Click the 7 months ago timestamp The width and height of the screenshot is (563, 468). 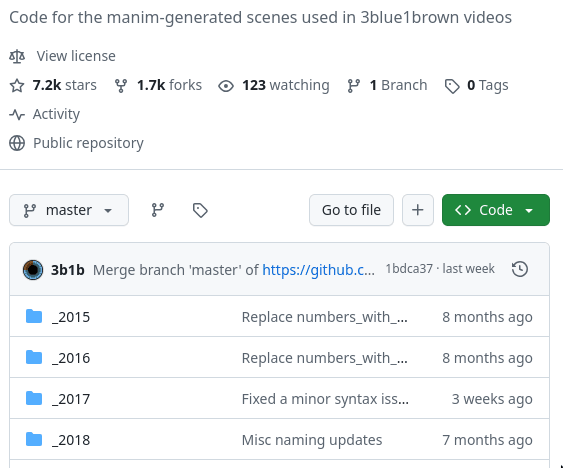tap(487, 440)
